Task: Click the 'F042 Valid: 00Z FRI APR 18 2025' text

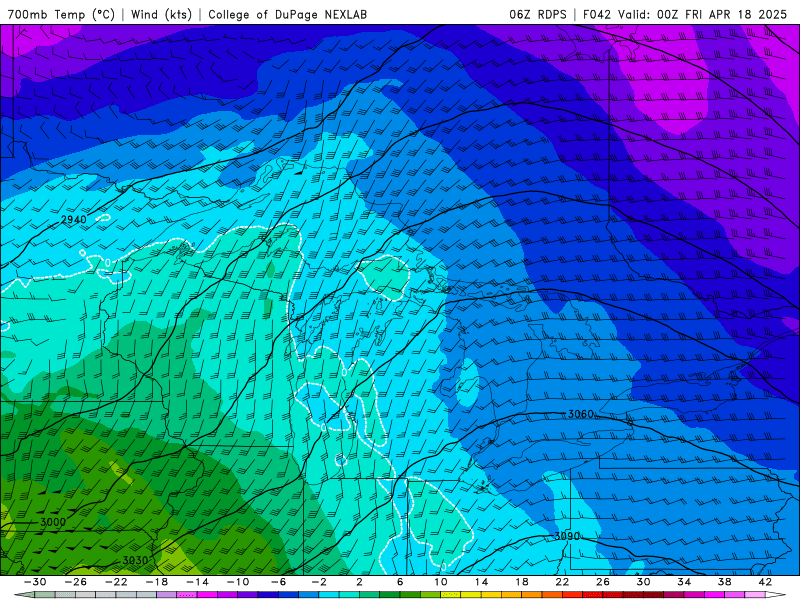Action: 685,14
